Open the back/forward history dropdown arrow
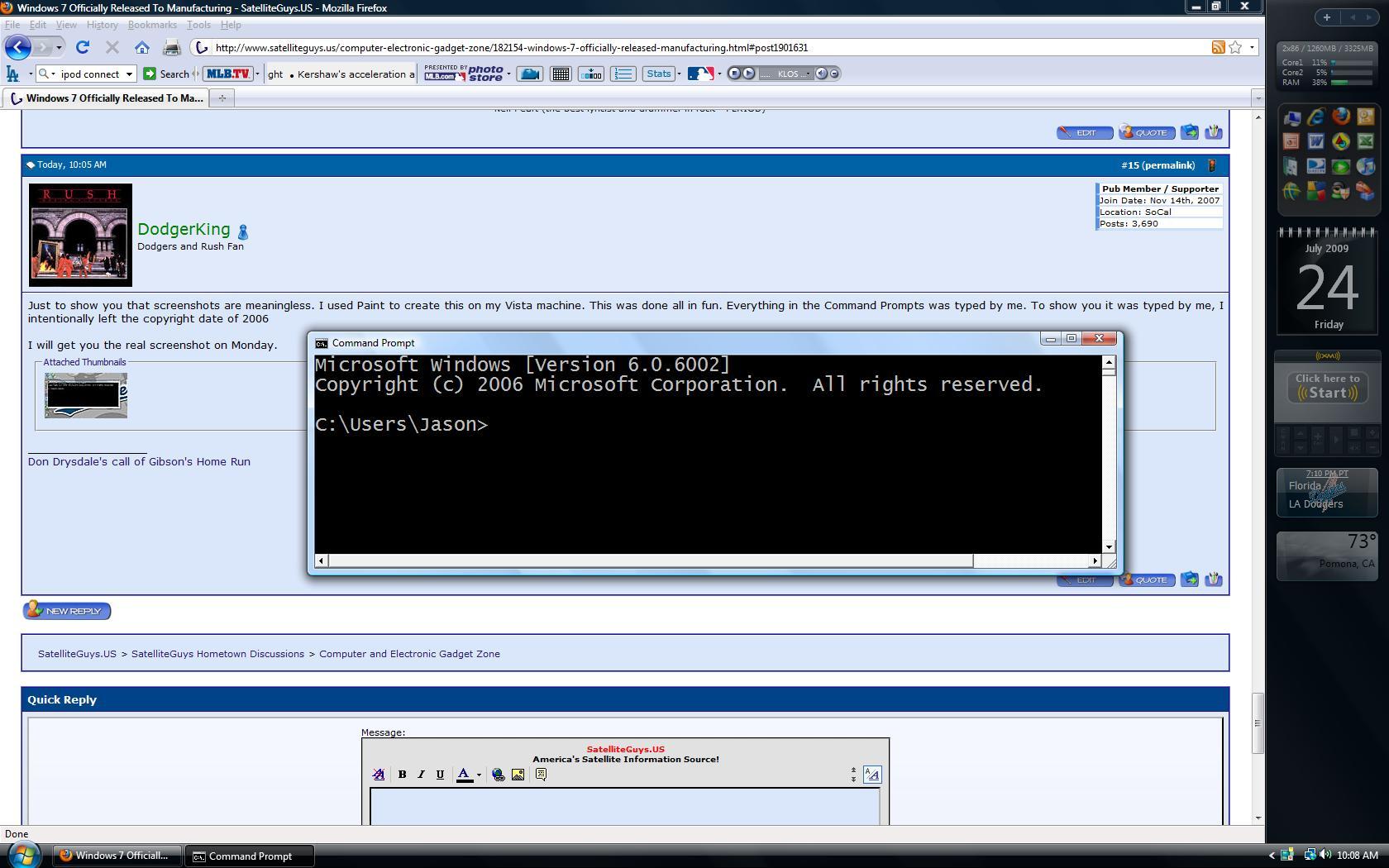This screenshot has width=1389, height=868. pyautogui.click(x=59, y=47)
